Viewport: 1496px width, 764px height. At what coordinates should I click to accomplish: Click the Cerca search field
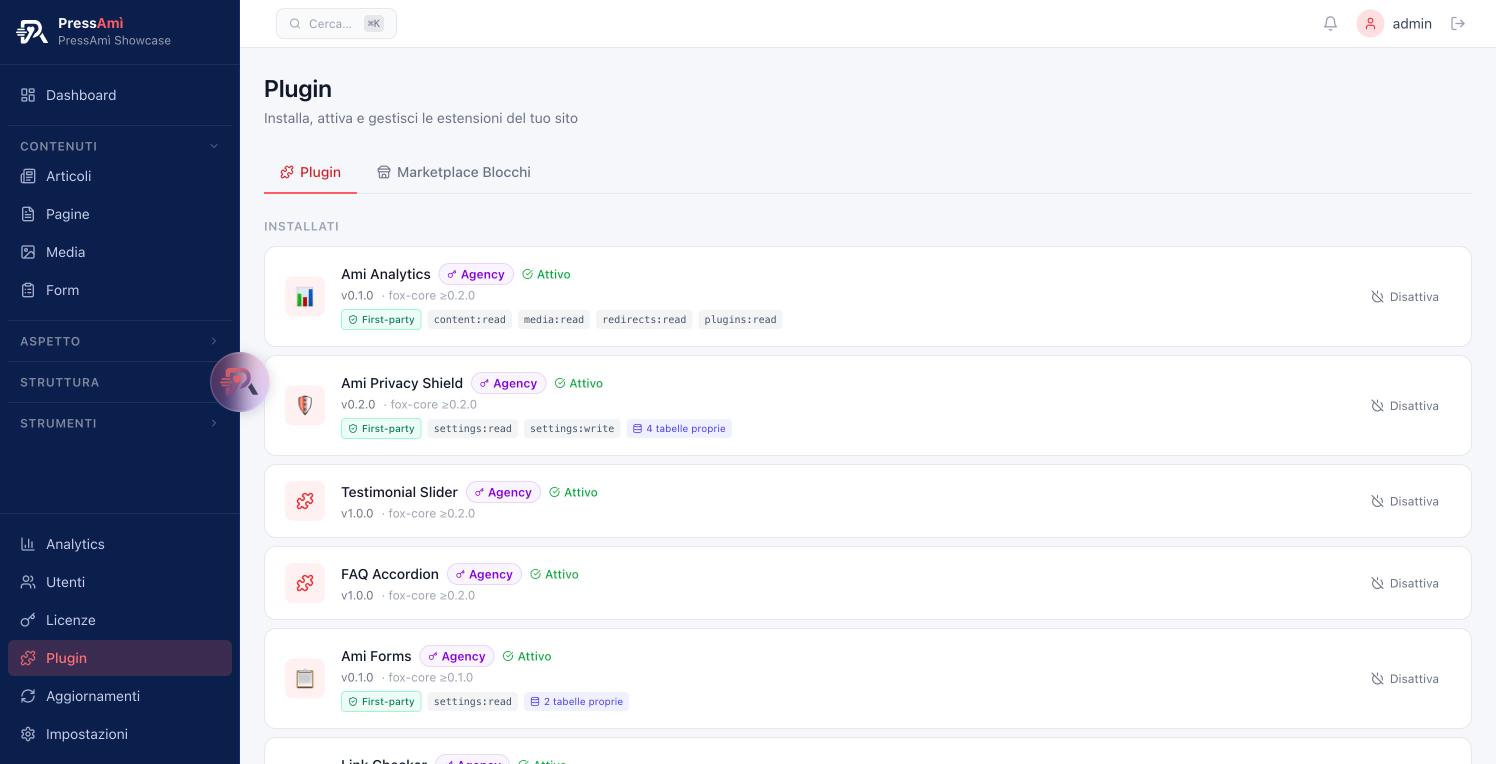click(336, 23)
